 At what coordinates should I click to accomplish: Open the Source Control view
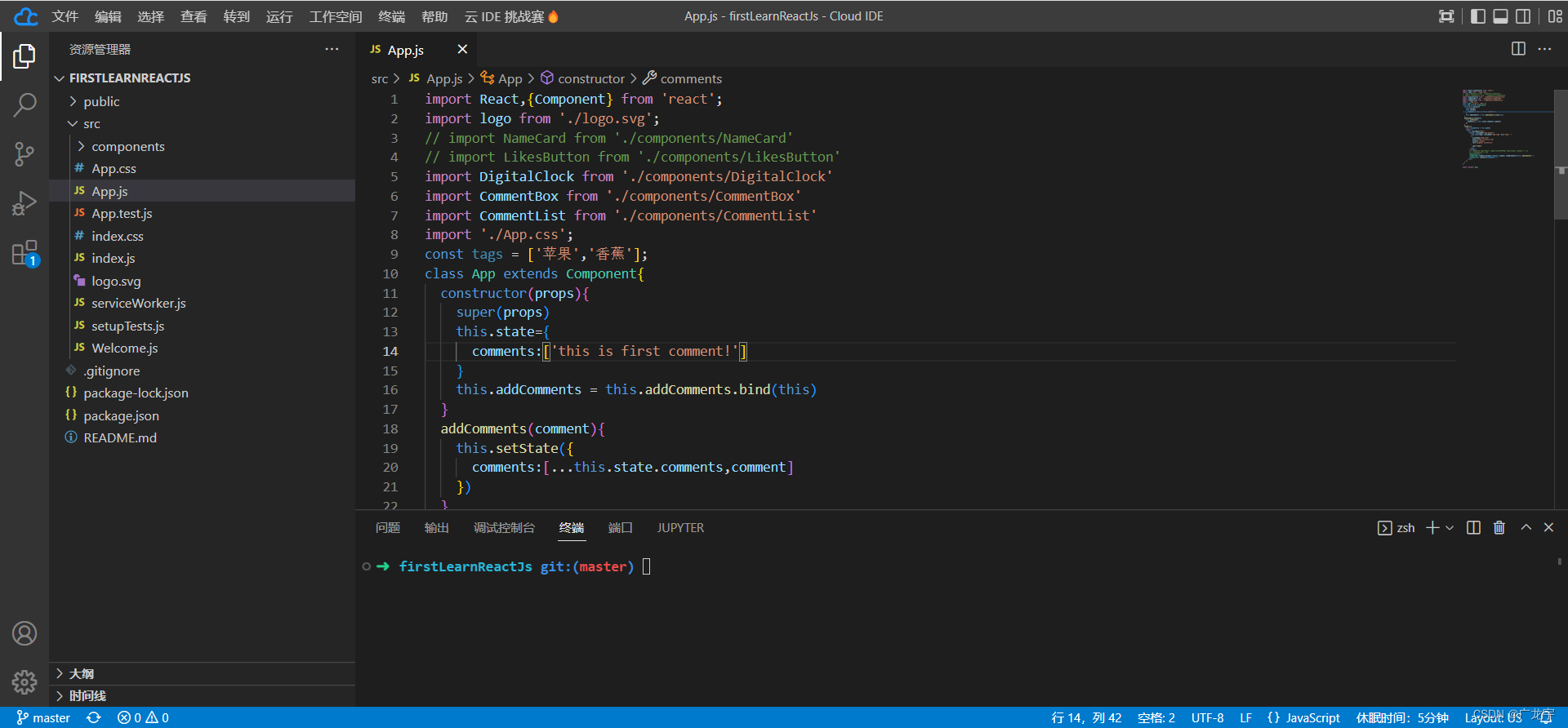[24, 153]
